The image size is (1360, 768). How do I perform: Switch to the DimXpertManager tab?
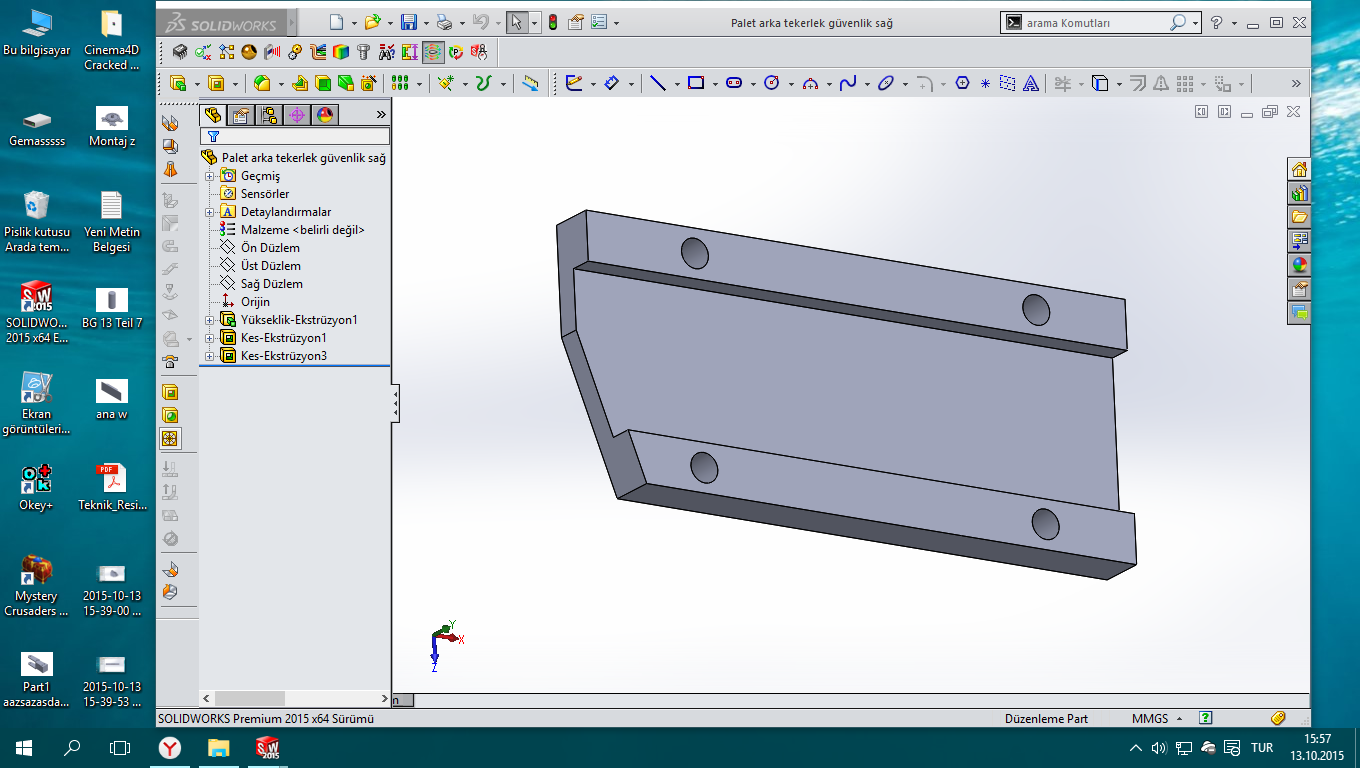(297, 115)
